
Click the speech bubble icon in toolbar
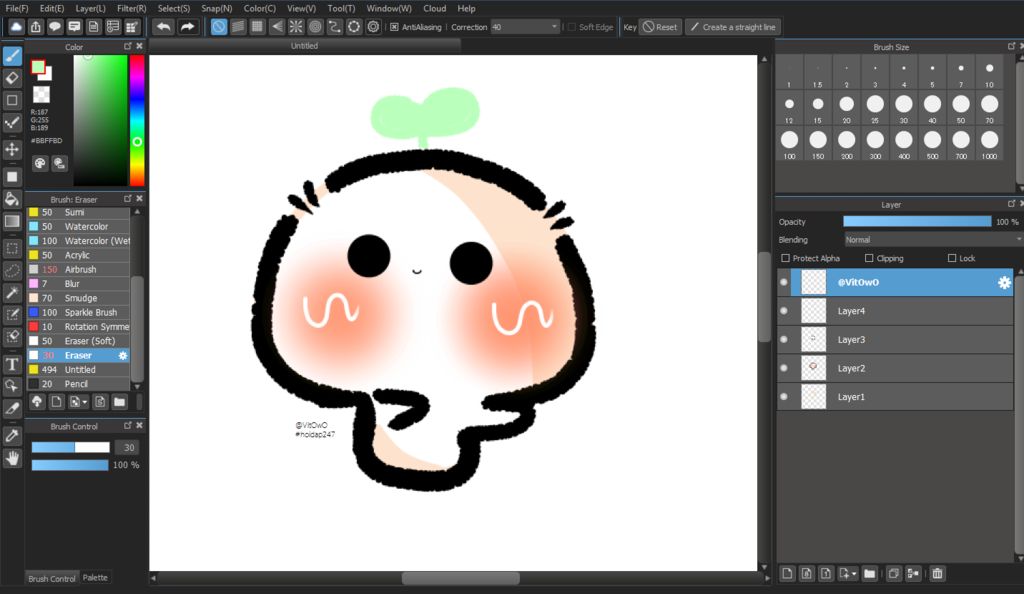coord(55,27)
